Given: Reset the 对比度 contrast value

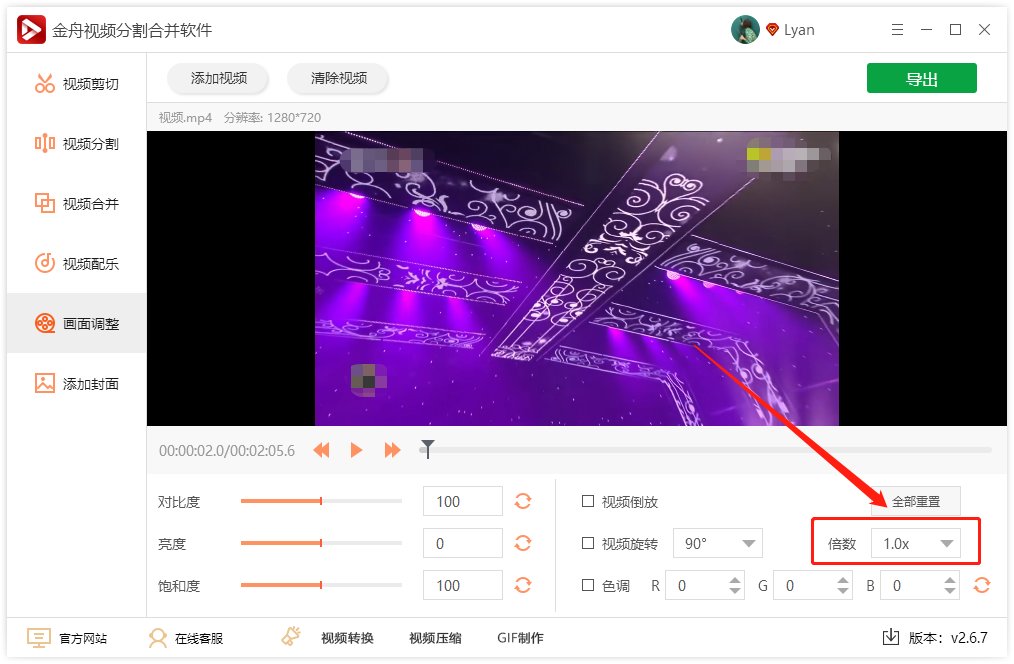Looking at the screenshot, I should point(523,501).
